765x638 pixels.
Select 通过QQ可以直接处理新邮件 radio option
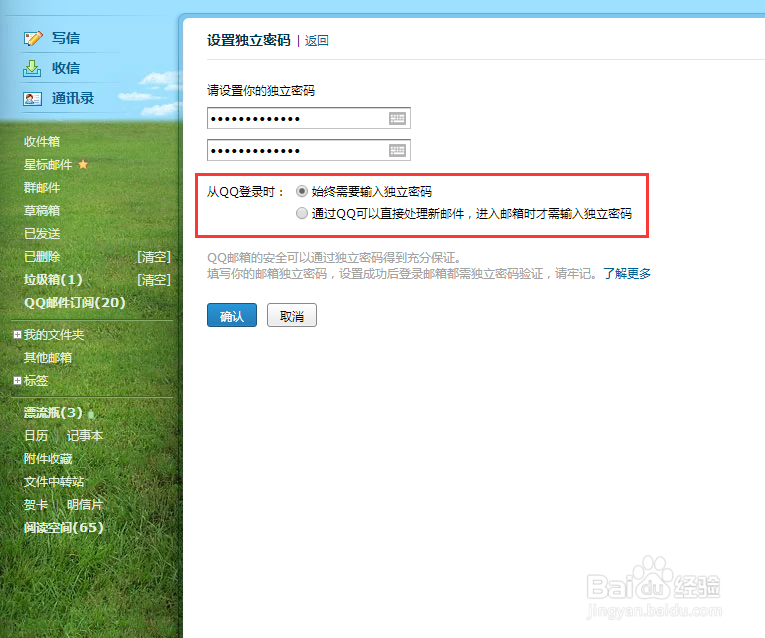tap(302, 213)
